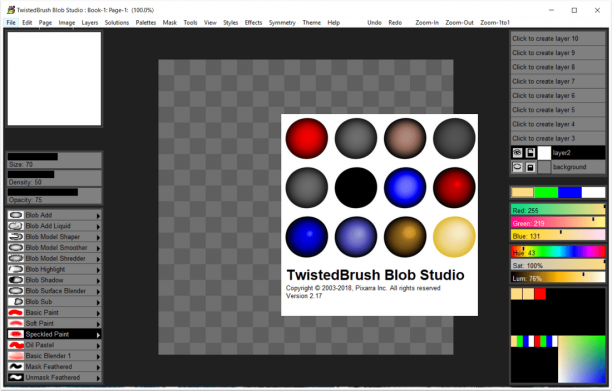Click the white brush preview box
612x391 pixels.
[54, 79]
